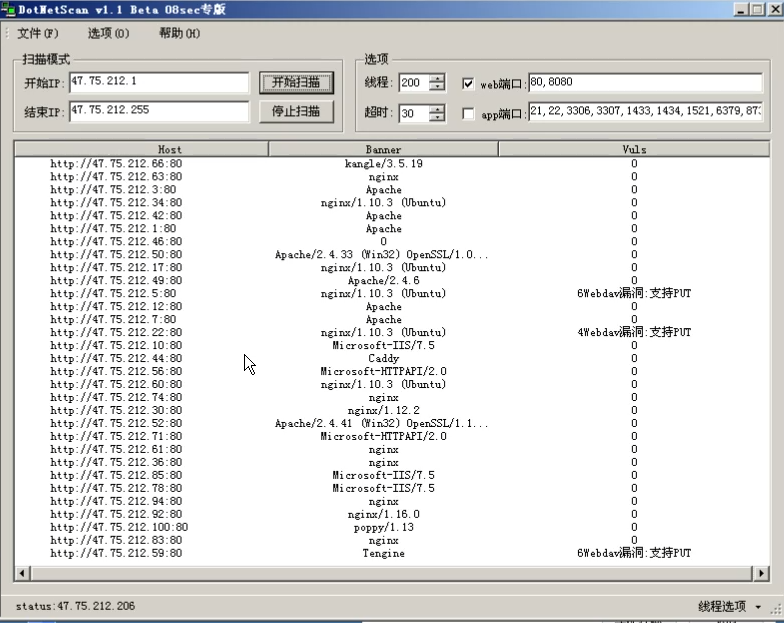Open the 选项(O) menu
This screenshot has height=623, width=784.
pyautogui.click(x=108, y=33)
